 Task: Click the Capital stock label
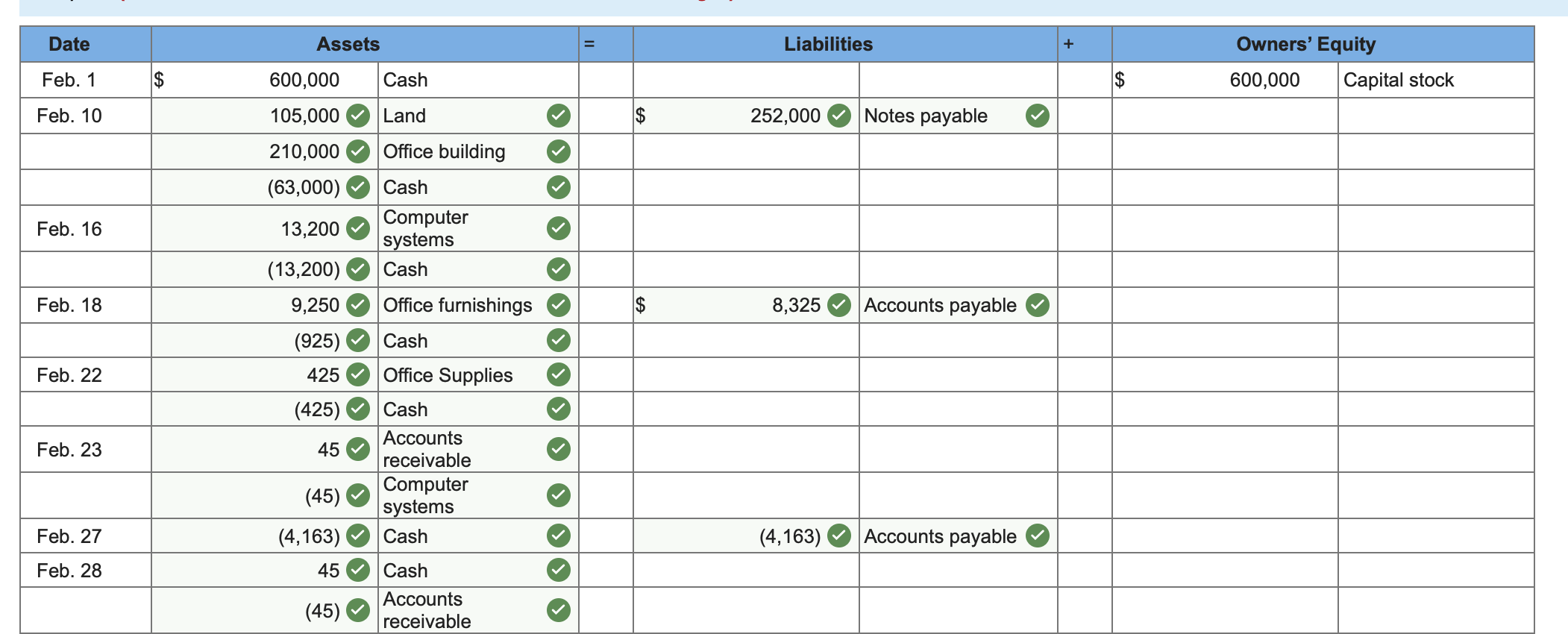(1399, 80)
